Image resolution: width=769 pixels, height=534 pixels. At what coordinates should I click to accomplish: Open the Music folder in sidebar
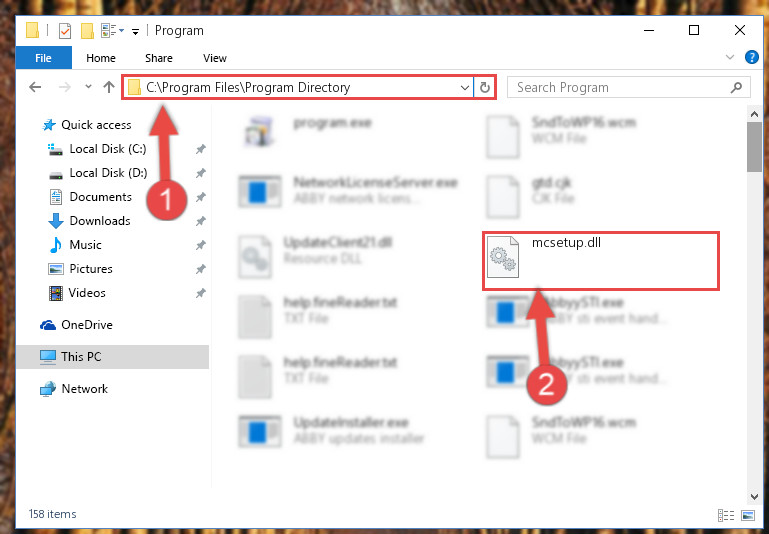(75, 245)
